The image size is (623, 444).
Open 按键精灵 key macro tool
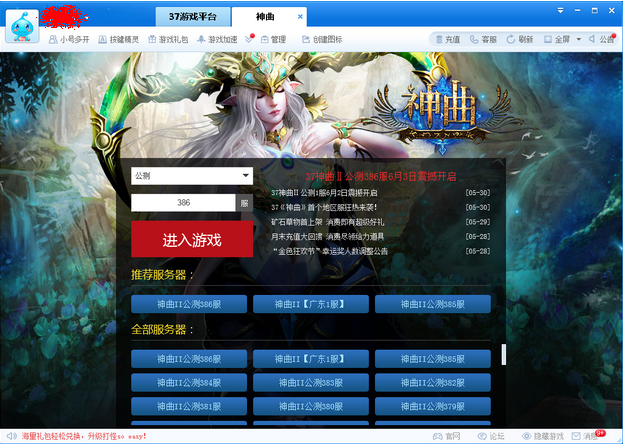(118, 39)
